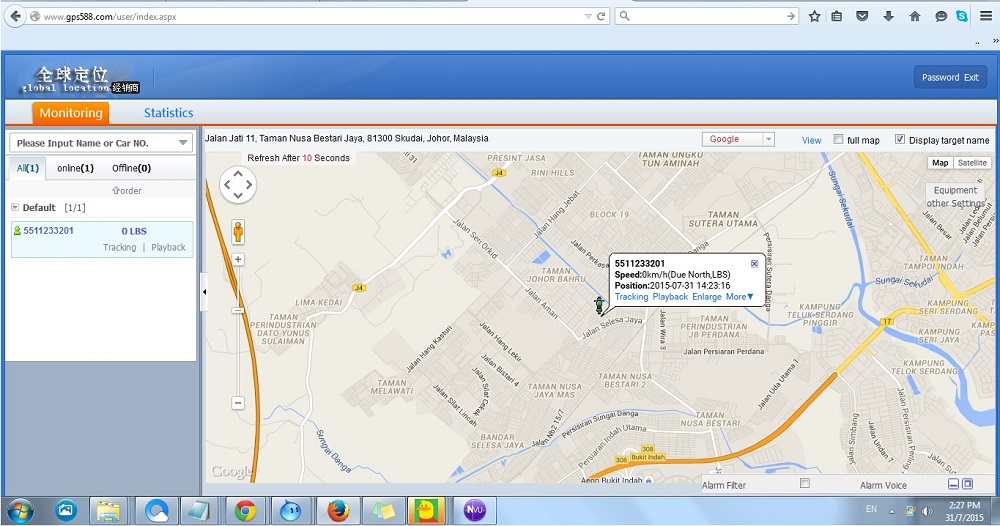This screenshot has width=1000, height=526.
Task: Open Firefox from taskbar
Action: (x=337, y=511)
